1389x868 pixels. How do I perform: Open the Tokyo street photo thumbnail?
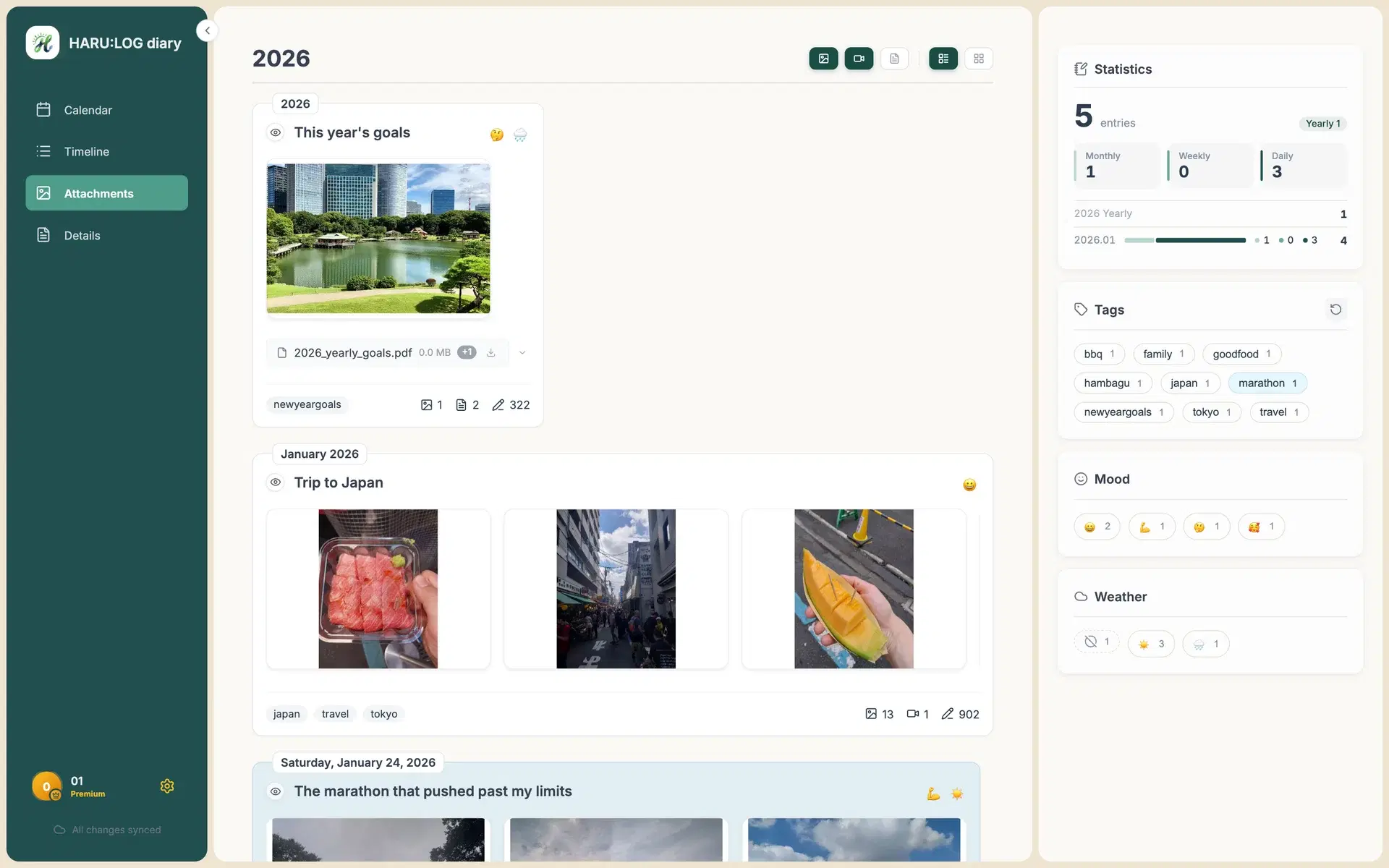pyautogui.click(x=616, y=589)
